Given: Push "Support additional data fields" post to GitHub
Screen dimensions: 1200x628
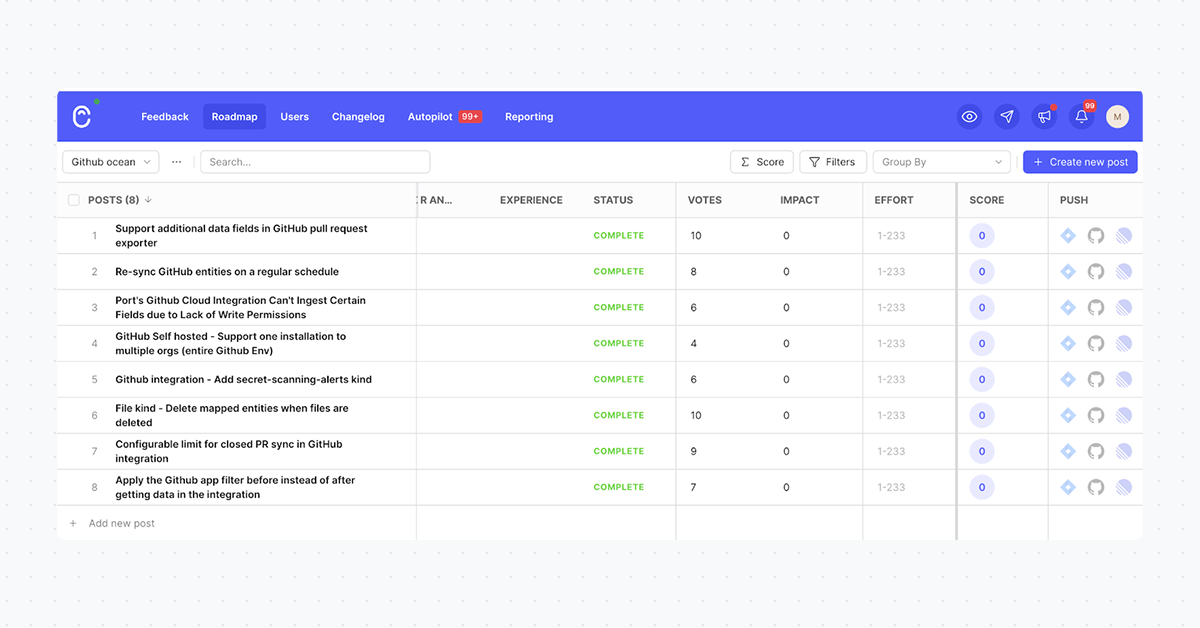Looking at the screenshot, I should tap(1096, 236).
